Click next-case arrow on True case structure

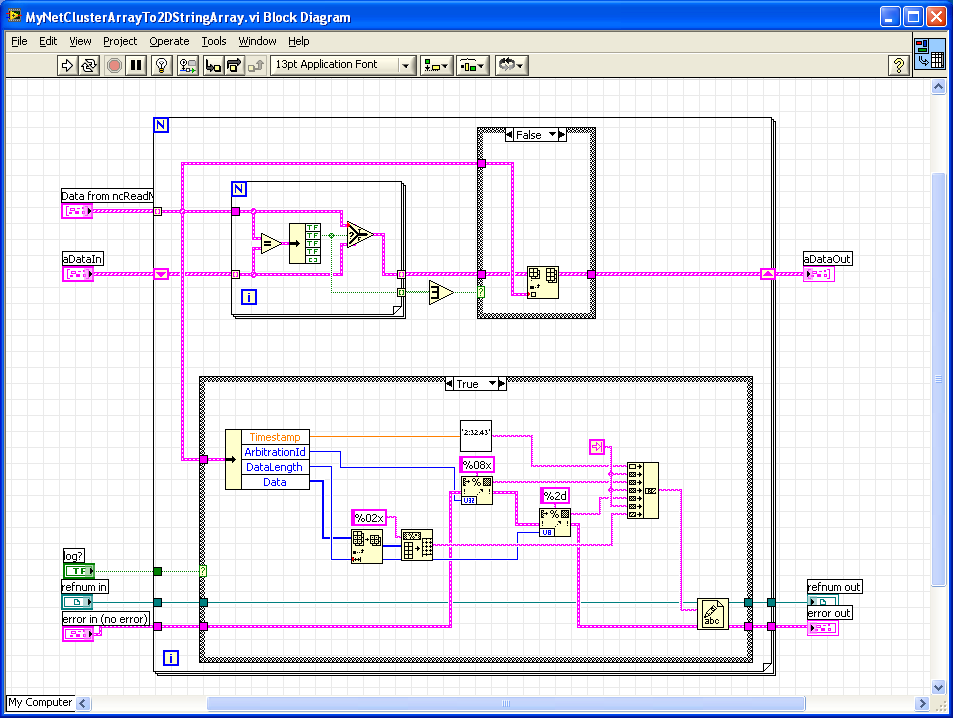(x=502, y=384)
